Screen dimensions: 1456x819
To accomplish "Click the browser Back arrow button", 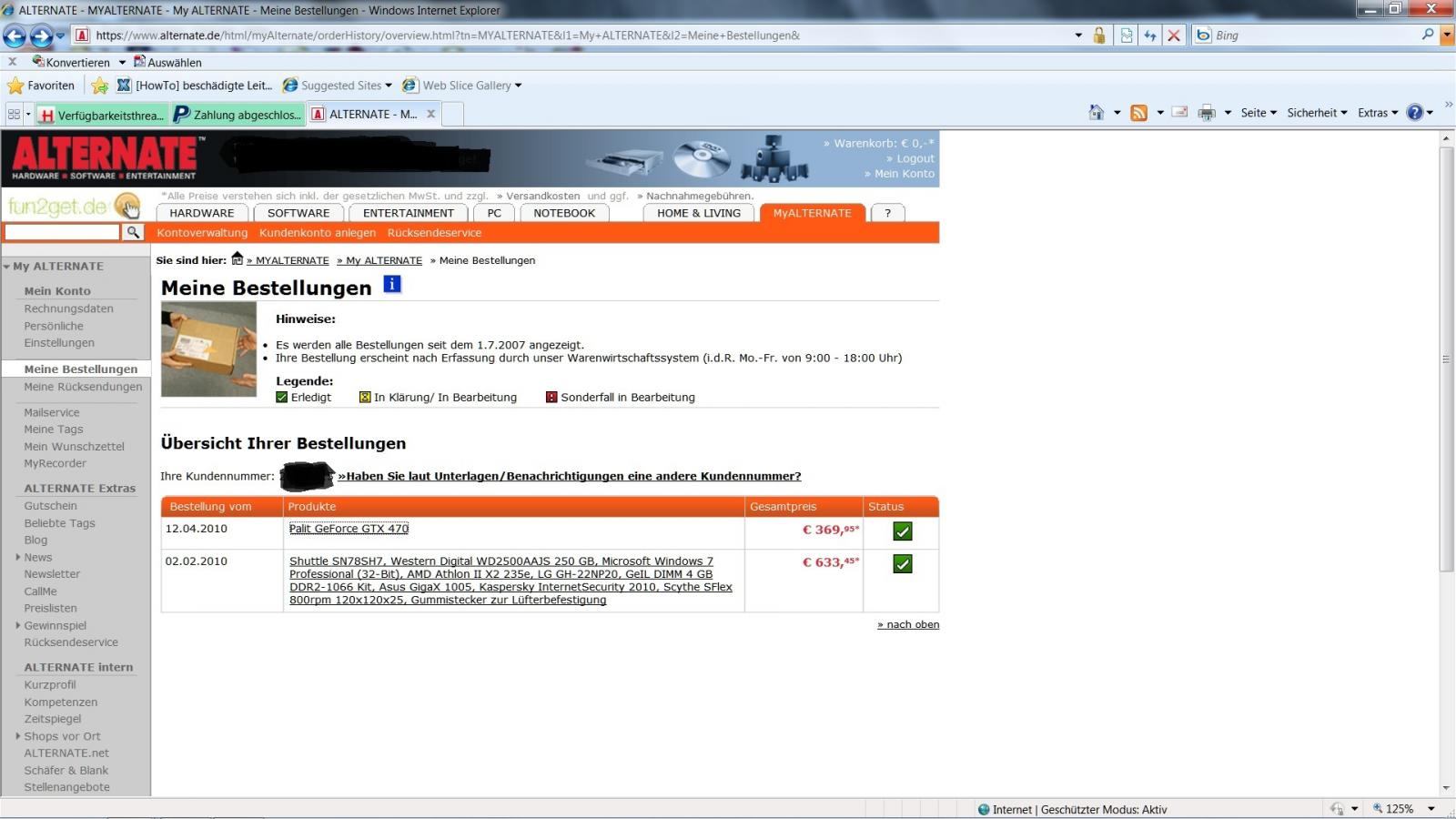I will [15, 36].
